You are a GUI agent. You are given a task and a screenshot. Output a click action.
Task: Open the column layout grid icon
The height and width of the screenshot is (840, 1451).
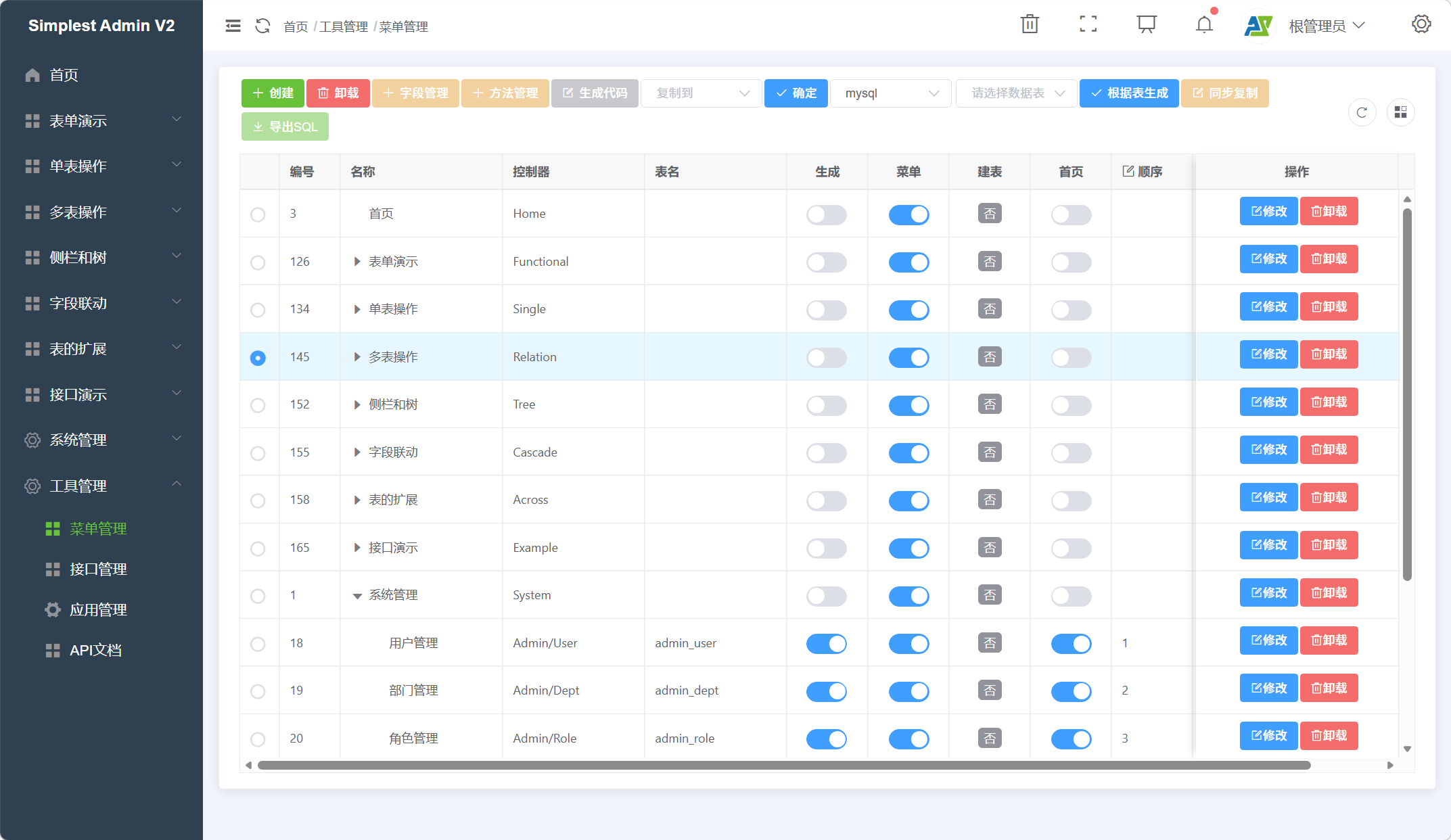pyautogui.click(x=1400, y=112)
